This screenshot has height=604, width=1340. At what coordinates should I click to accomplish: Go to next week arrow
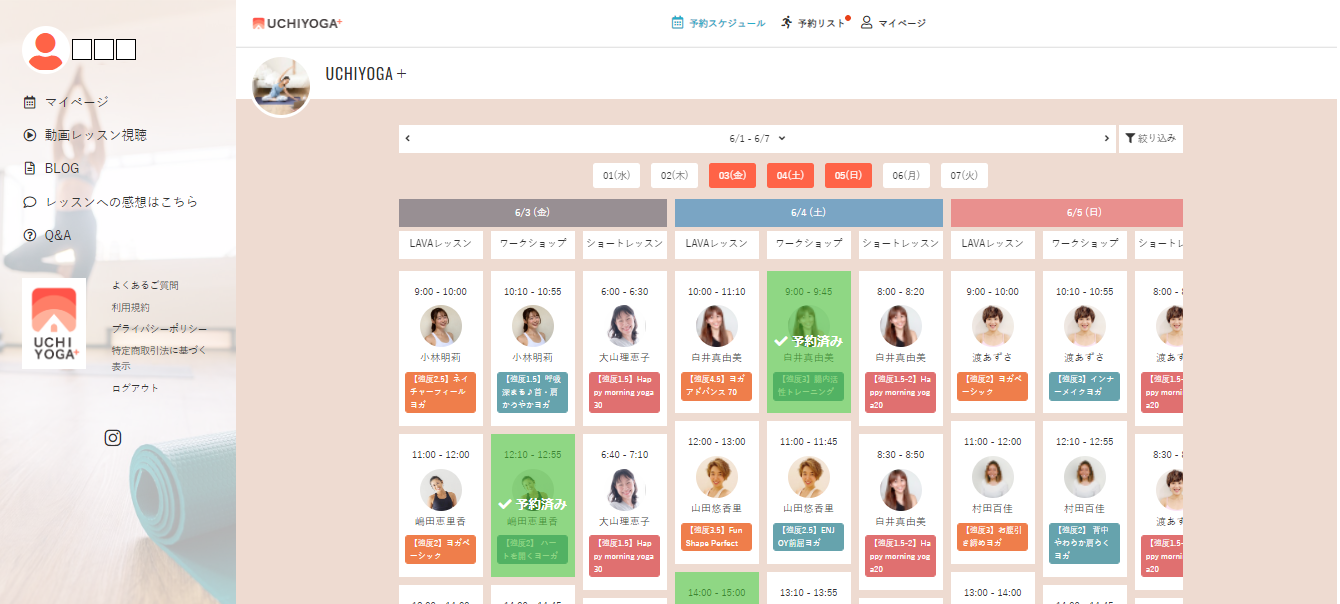1107,139
